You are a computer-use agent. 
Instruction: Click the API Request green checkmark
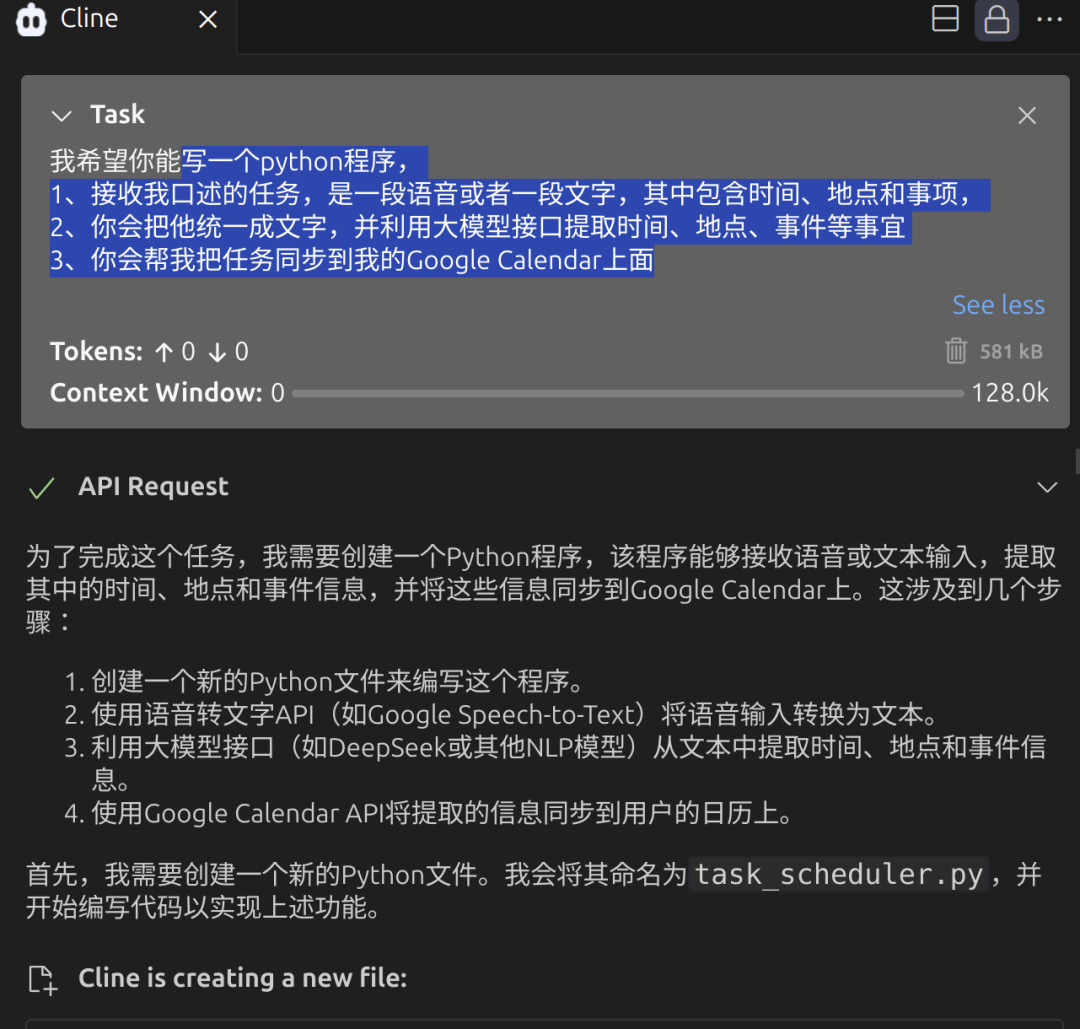point(41,488)
